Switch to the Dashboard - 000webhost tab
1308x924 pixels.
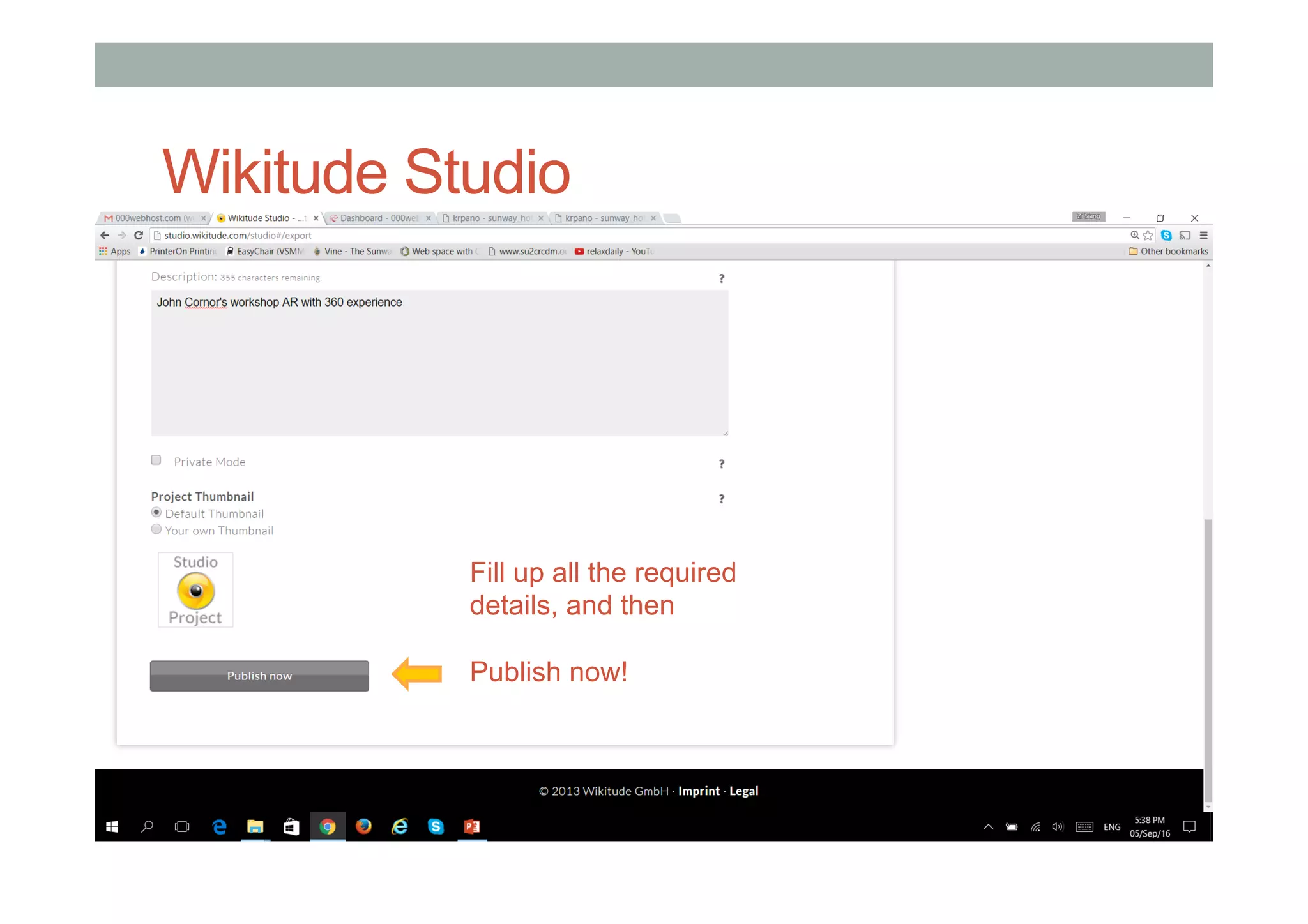[x=379, y=218]
